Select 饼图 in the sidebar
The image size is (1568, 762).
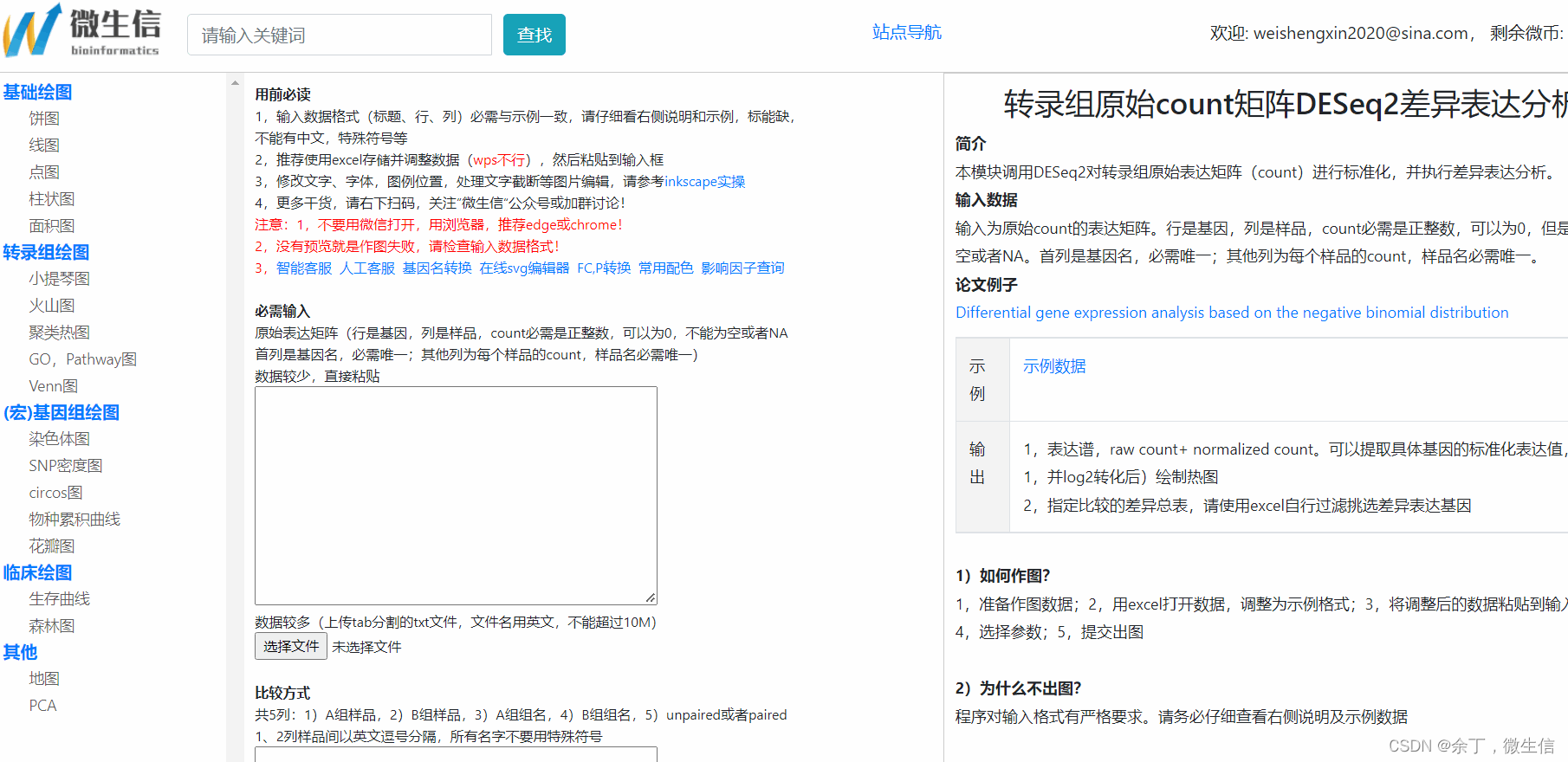[44, 119]
